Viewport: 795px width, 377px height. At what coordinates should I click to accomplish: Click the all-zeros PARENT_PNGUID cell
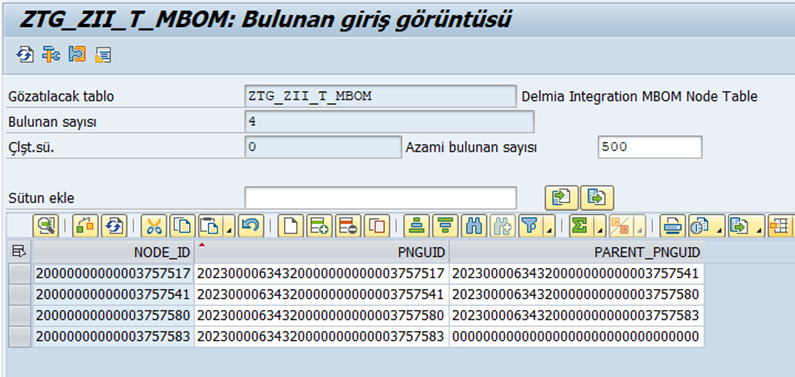click(576, 336)
